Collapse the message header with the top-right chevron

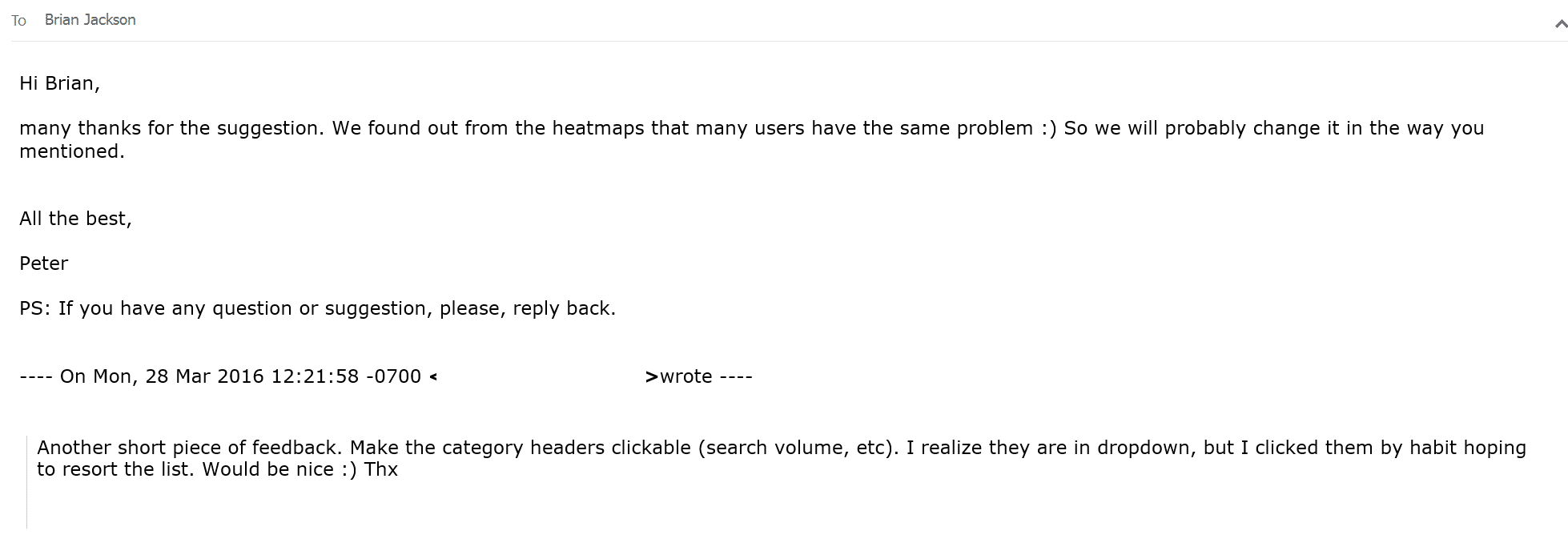[1560, 25]
